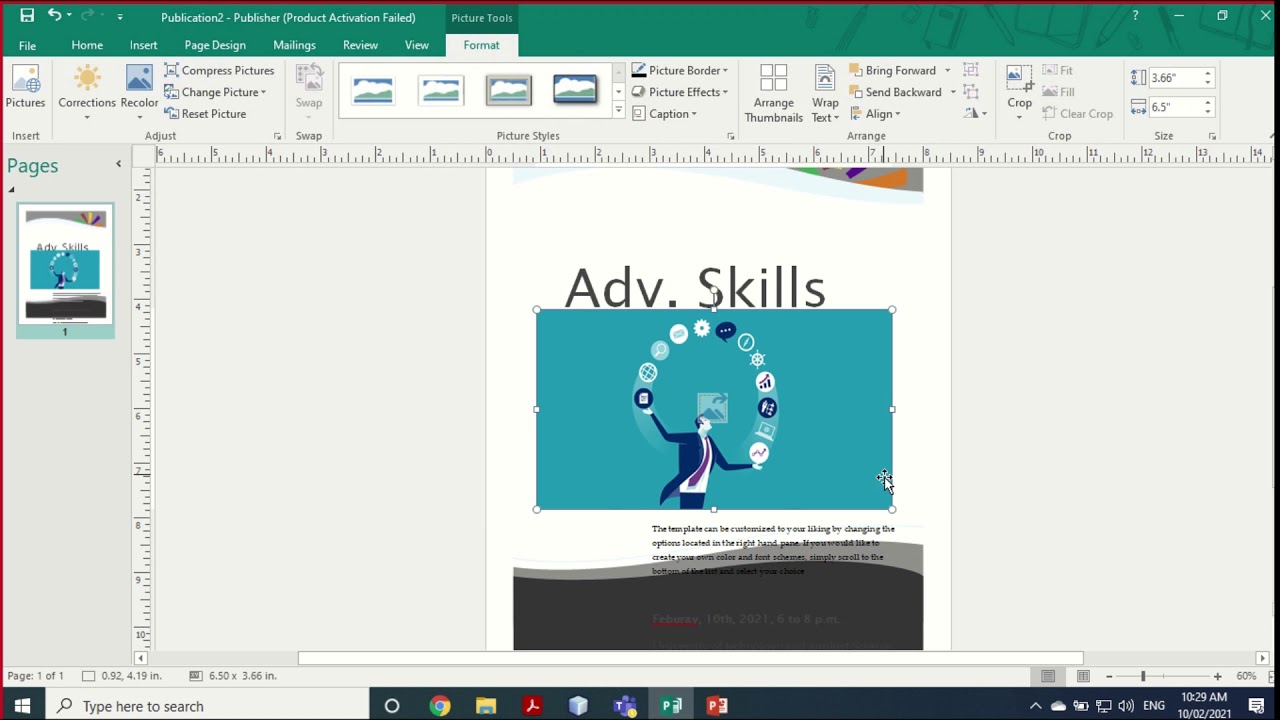The height and width of the screenshot is (720, 1280).
Task: Open Google Chrome from the taskbar
Action: click(x=440, y=706)
